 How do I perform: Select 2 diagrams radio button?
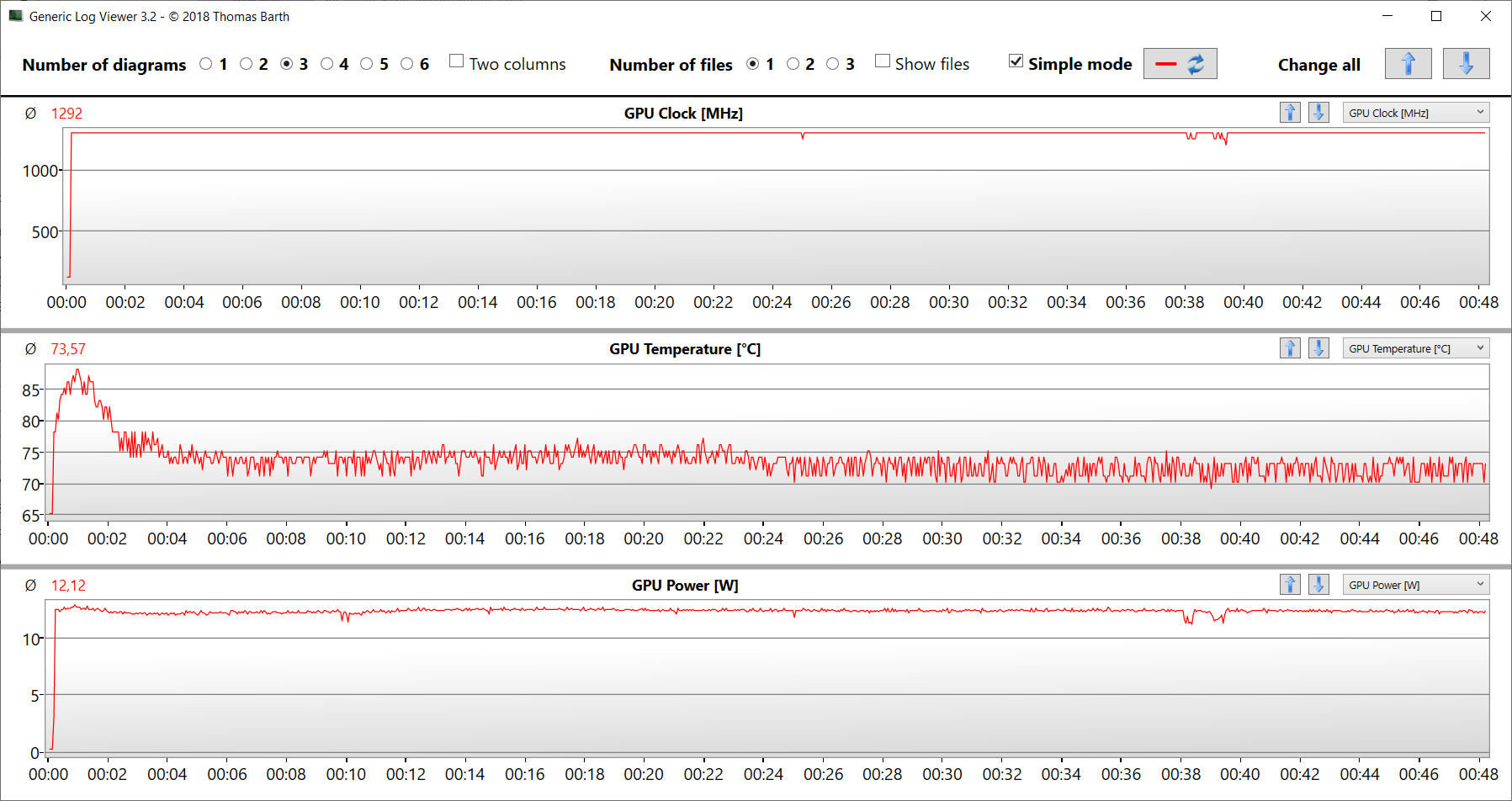click(247, 64)
